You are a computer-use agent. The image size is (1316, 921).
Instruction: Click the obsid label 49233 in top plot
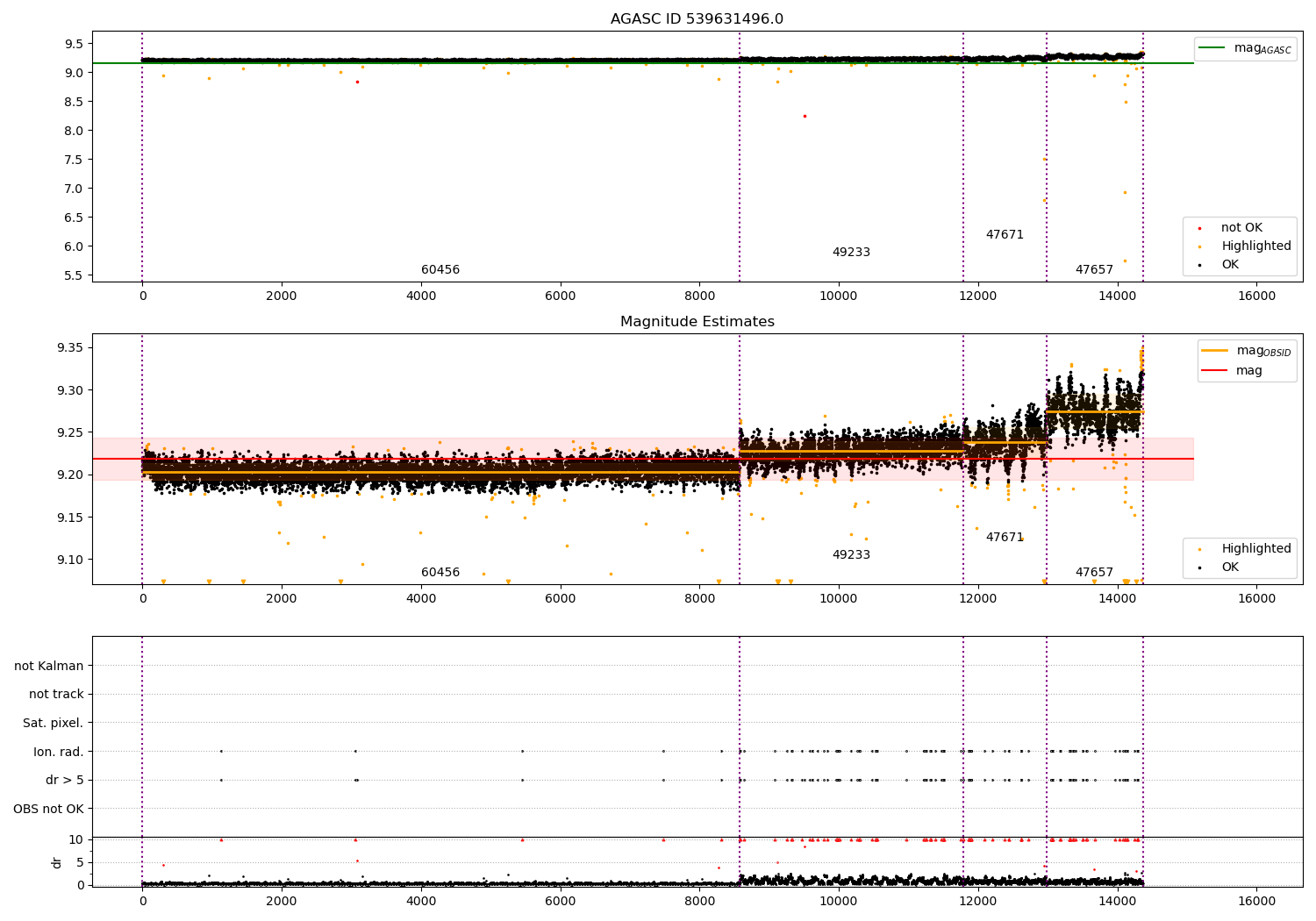(851, 253)
